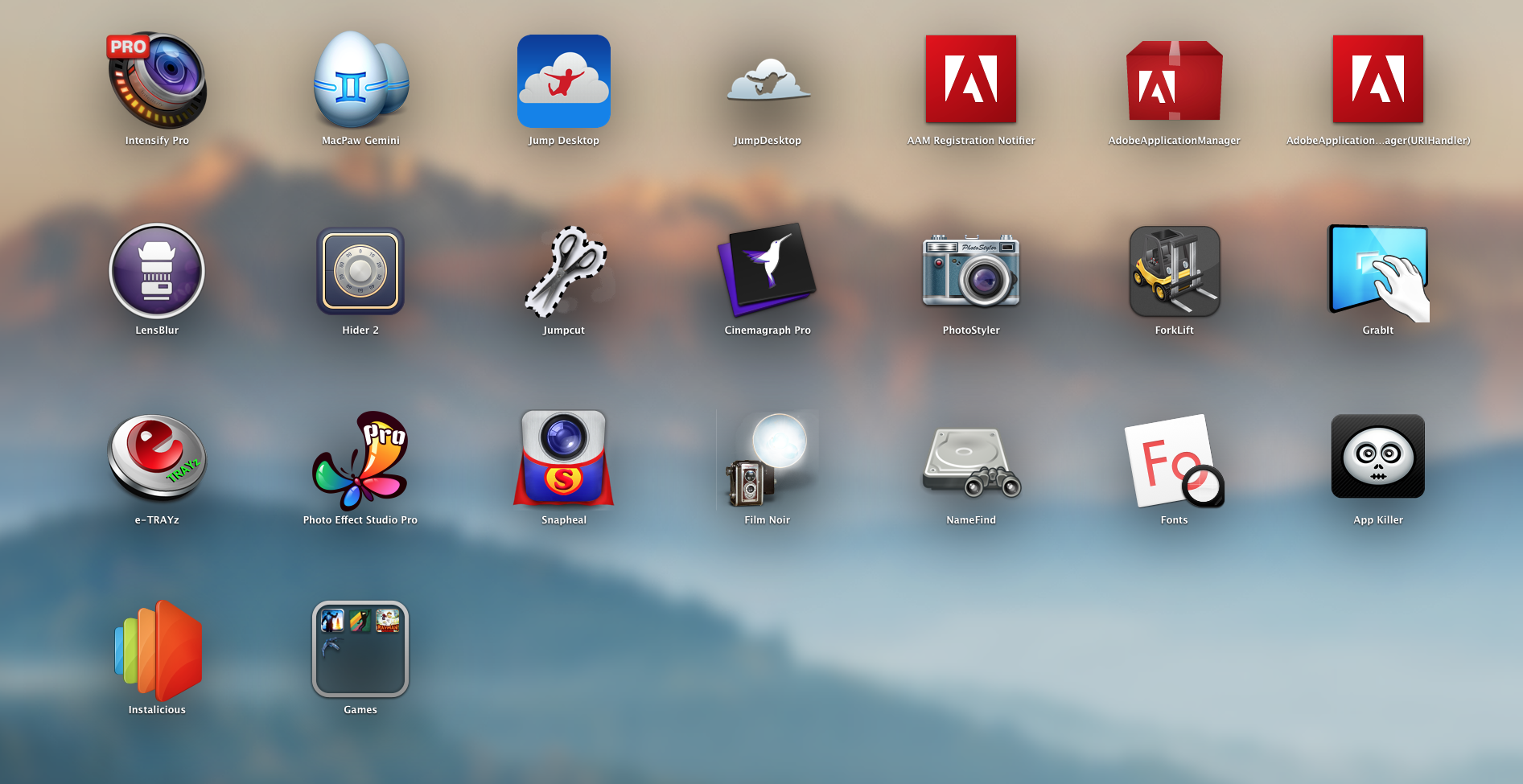1523x784 pixels.
Task: Click the ForkLift label text
Action: [1175, 330]
